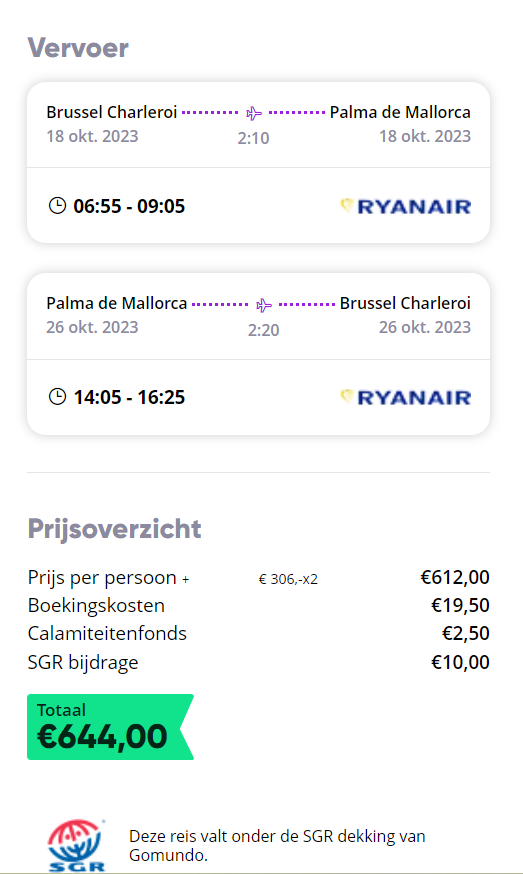This screenshot has height=874, width=523.
Task: Click the Ryanair logo on outbound flight
Action: pos(405,206)
